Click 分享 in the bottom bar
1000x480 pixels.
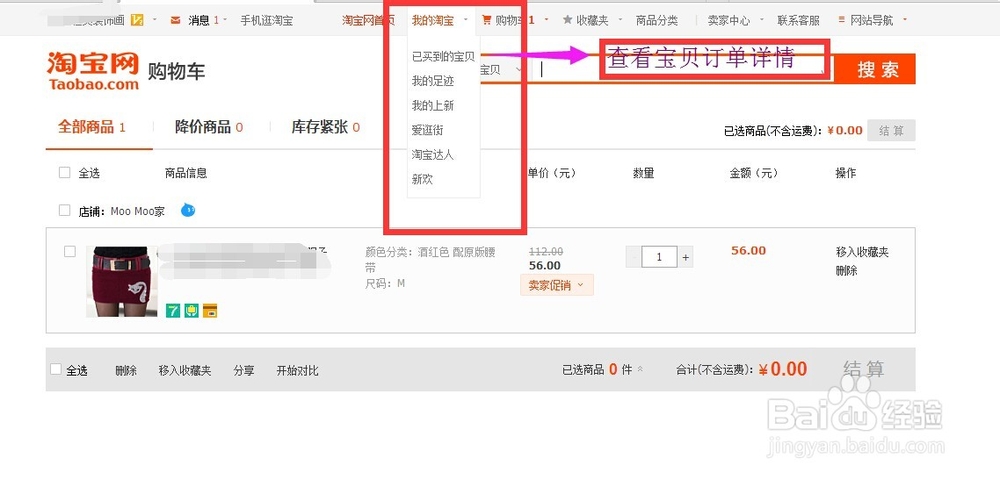coord(244,370)
